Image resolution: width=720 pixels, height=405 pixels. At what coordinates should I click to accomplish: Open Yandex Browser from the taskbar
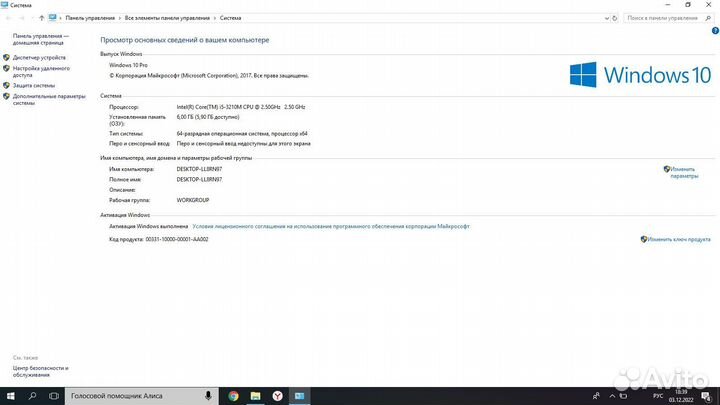coord(277,396)
